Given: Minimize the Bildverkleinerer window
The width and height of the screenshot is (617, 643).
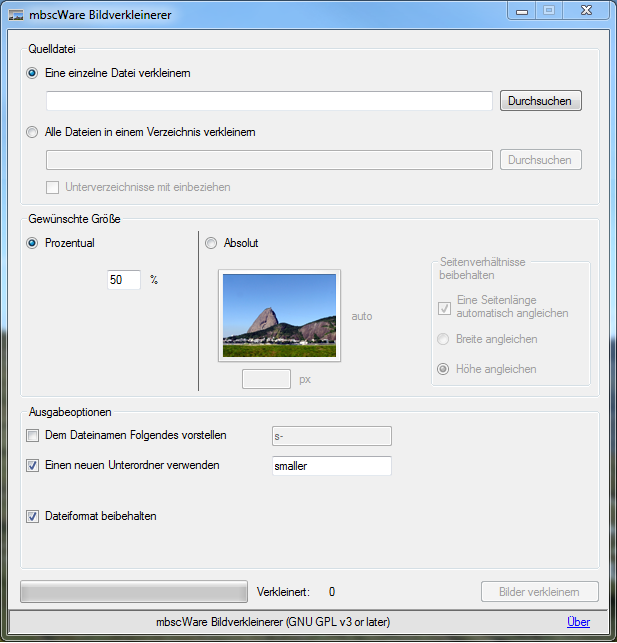Looking at the screenshot, I should pos(522,11).
